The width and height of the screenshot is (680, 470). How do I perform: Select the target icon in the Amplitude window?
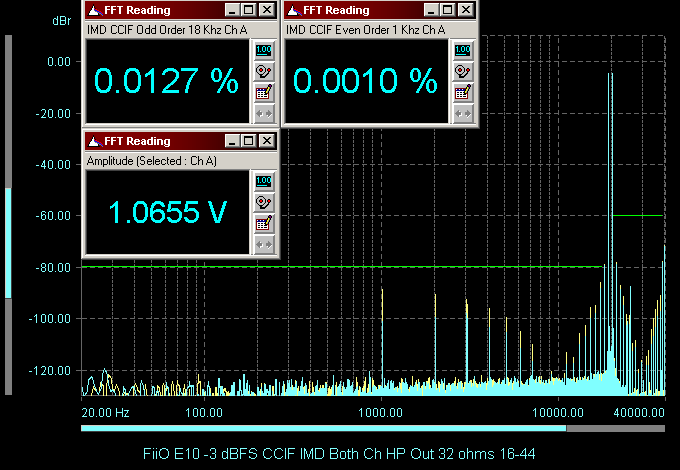pos(263,202)
